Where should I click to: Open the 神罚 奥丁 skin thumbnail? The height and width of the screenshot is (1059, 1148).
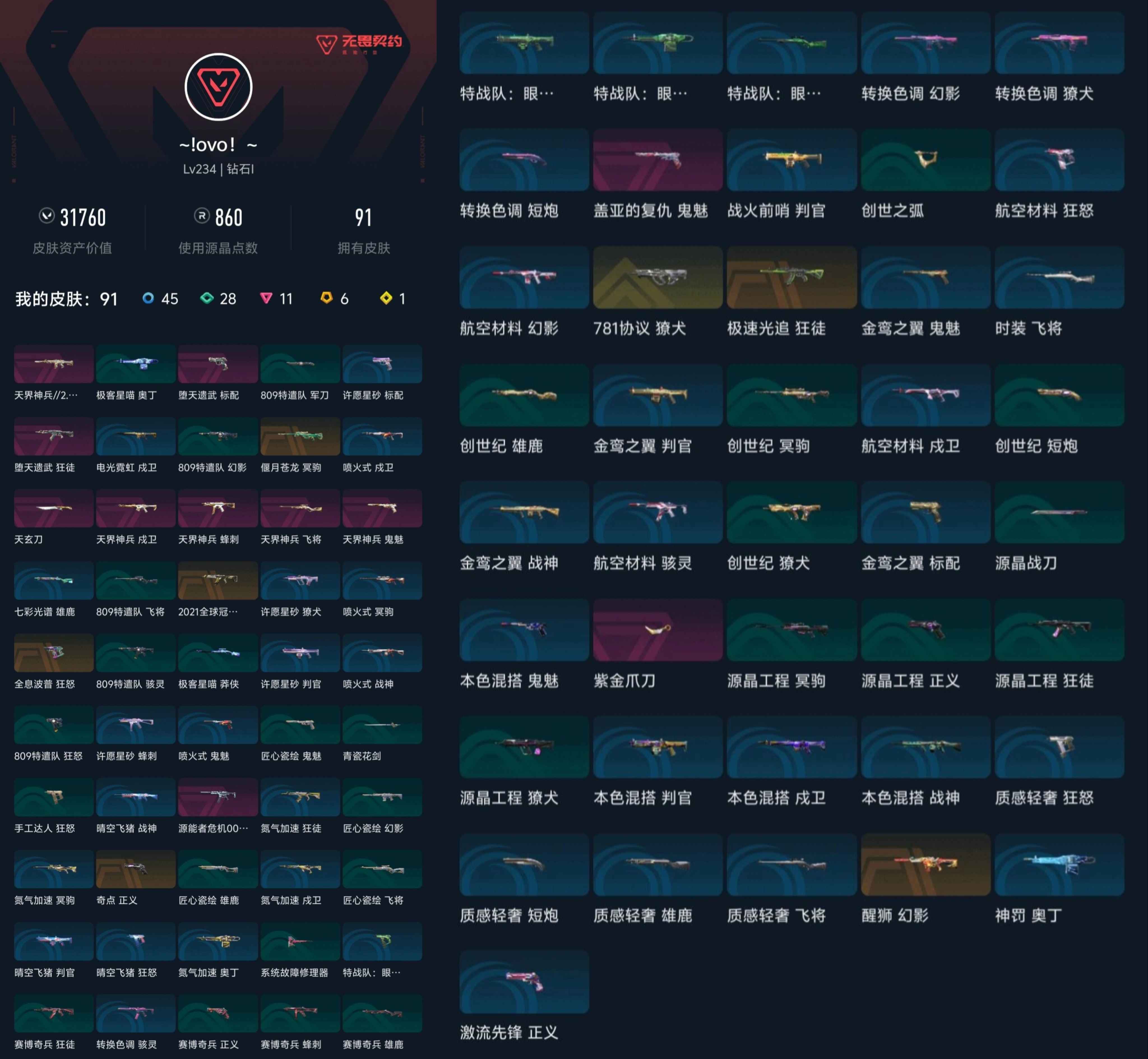[1059, 864]
